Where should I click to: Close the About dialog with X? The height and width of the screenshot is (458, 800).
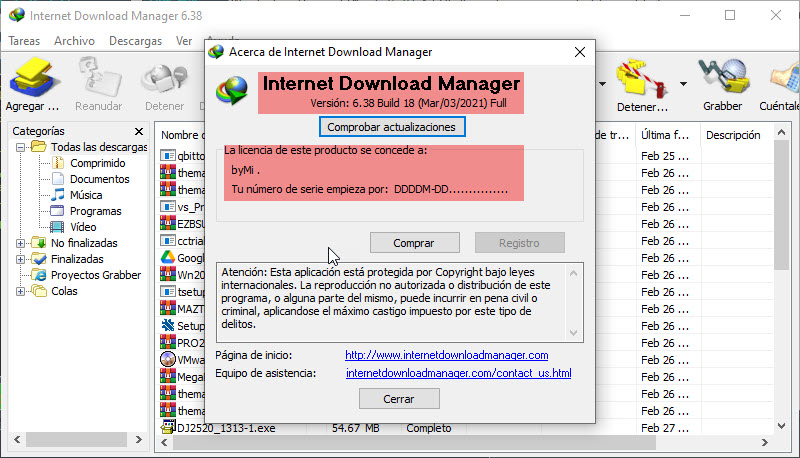point(580,52)
